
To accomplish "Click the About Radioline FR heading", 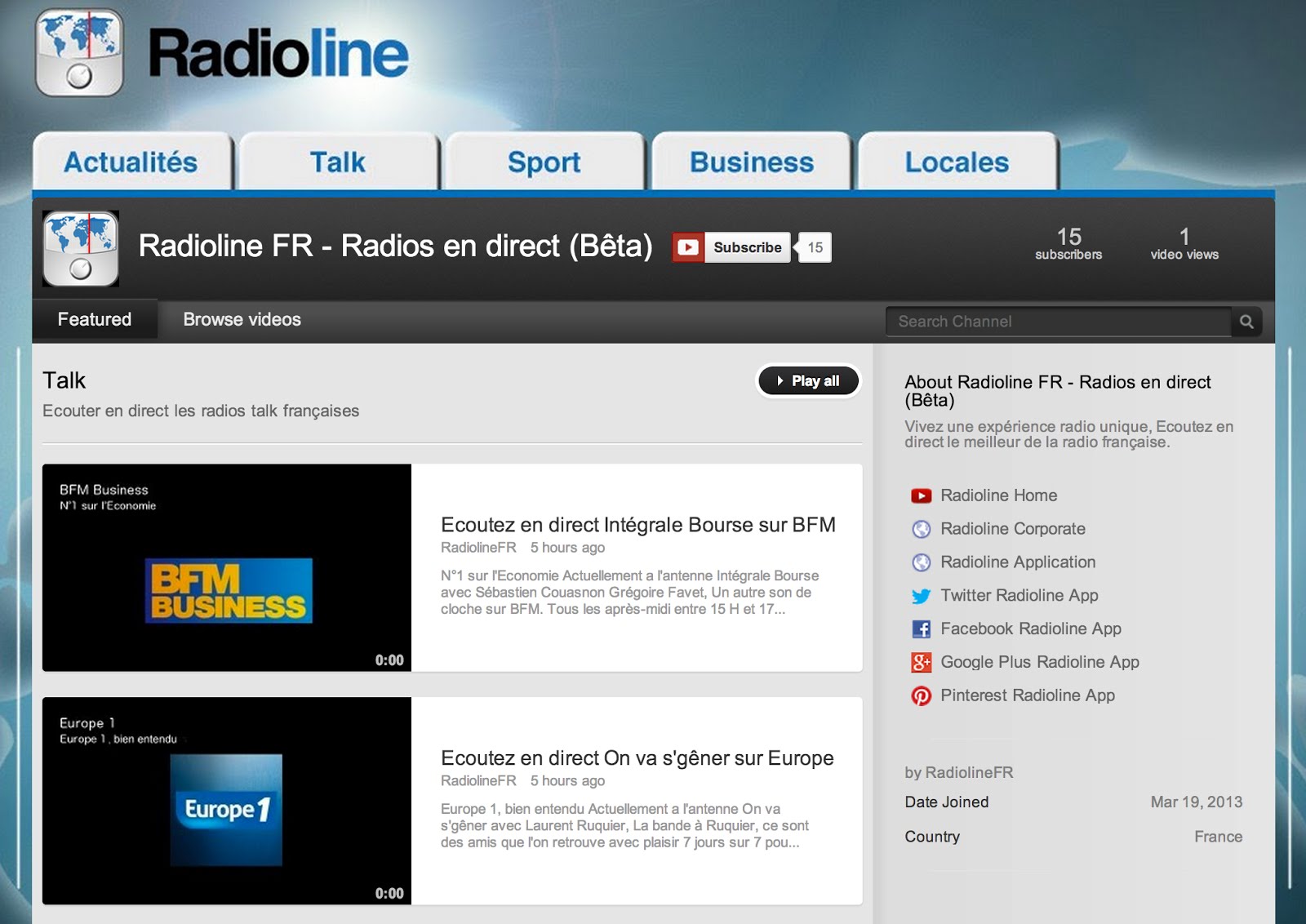I will pyautogui.click(x=1058, y=391).
